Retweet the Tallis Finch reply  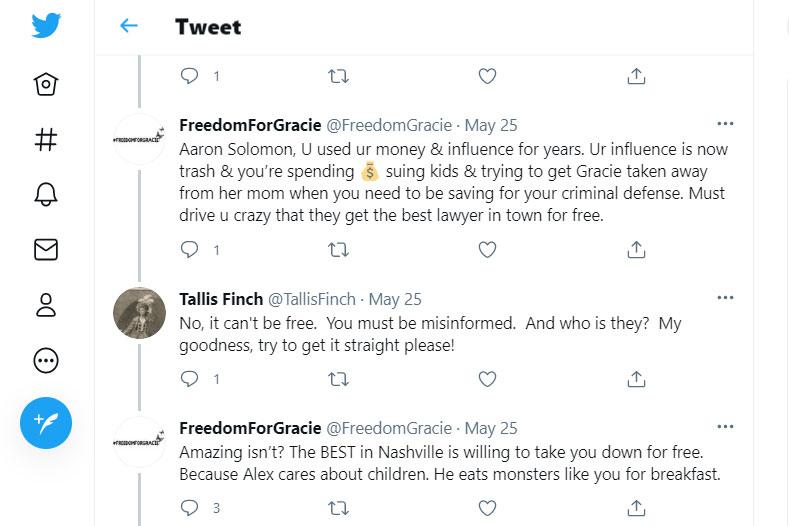pos(338,379)
